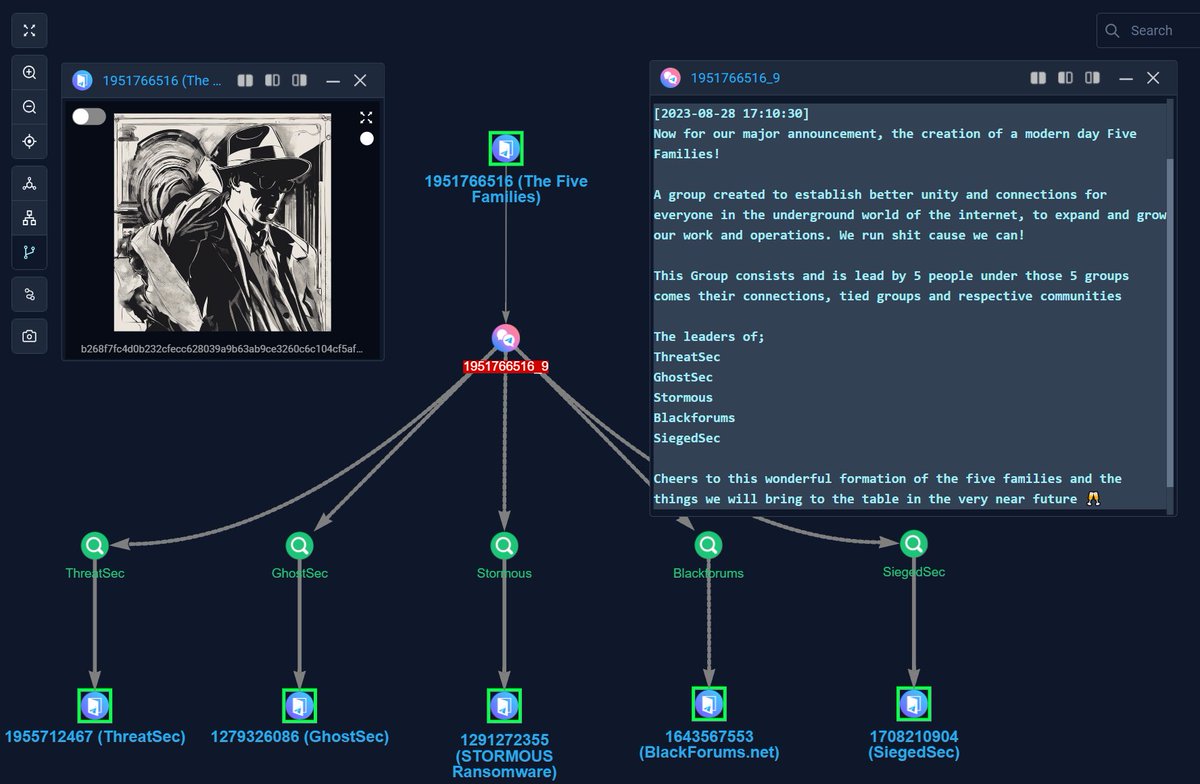Viewport: 1200px width, 784px height.
Task: Zoom in on the graph
Action: point(29,73)
